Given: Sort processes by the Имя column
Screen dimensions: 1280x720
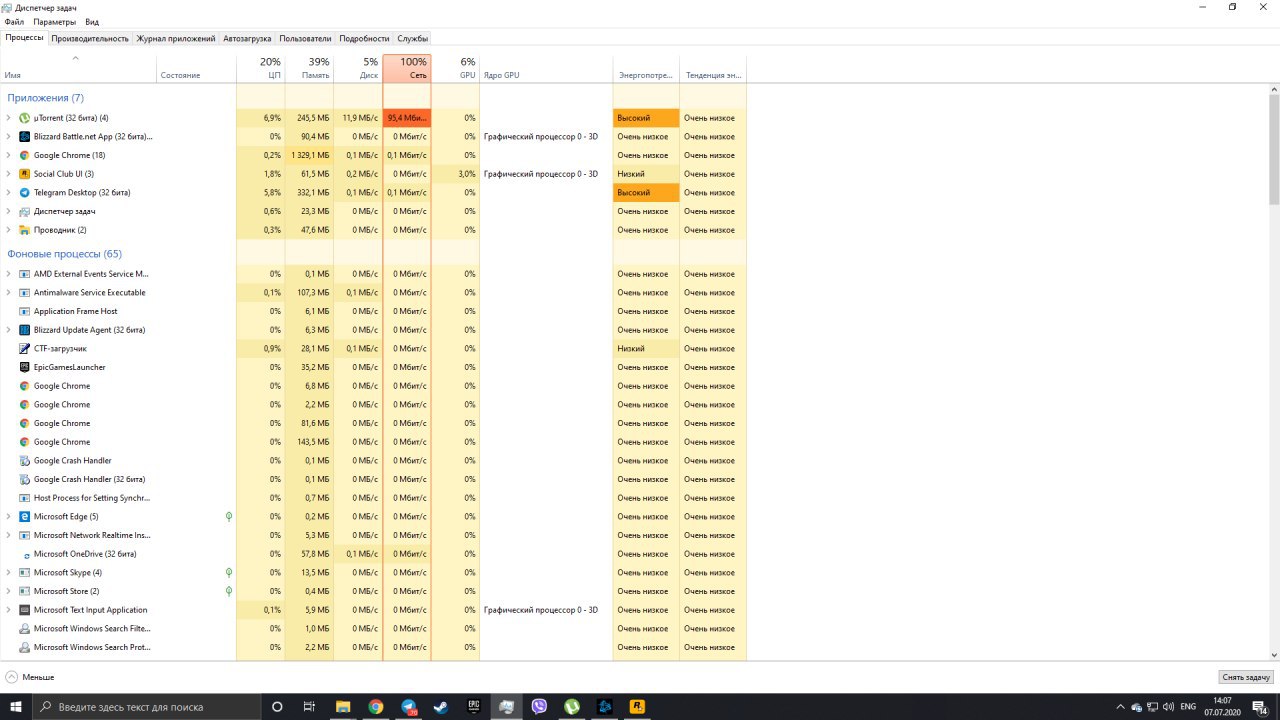Looking at the screenshot, I should click(x=78, y=68).
